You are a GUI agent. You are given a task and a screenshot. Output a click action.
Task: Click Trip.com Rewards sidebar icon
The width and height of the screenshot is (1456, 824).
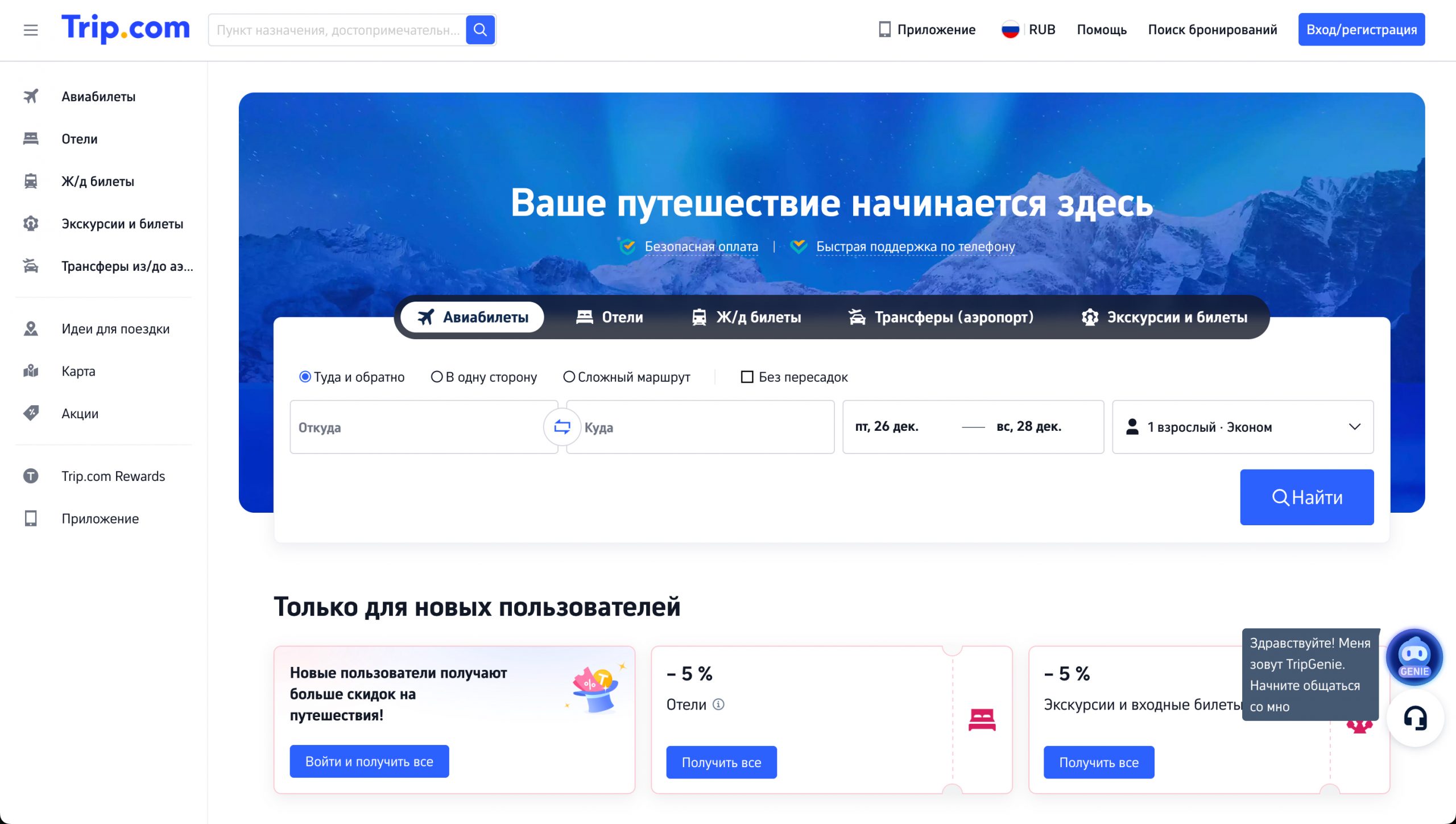click(31, 476)
